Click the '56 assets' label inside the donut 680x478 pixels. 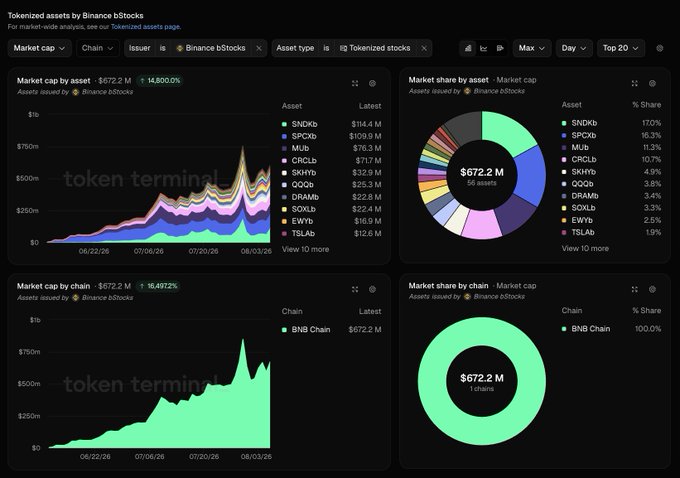(x=482, y=183)
